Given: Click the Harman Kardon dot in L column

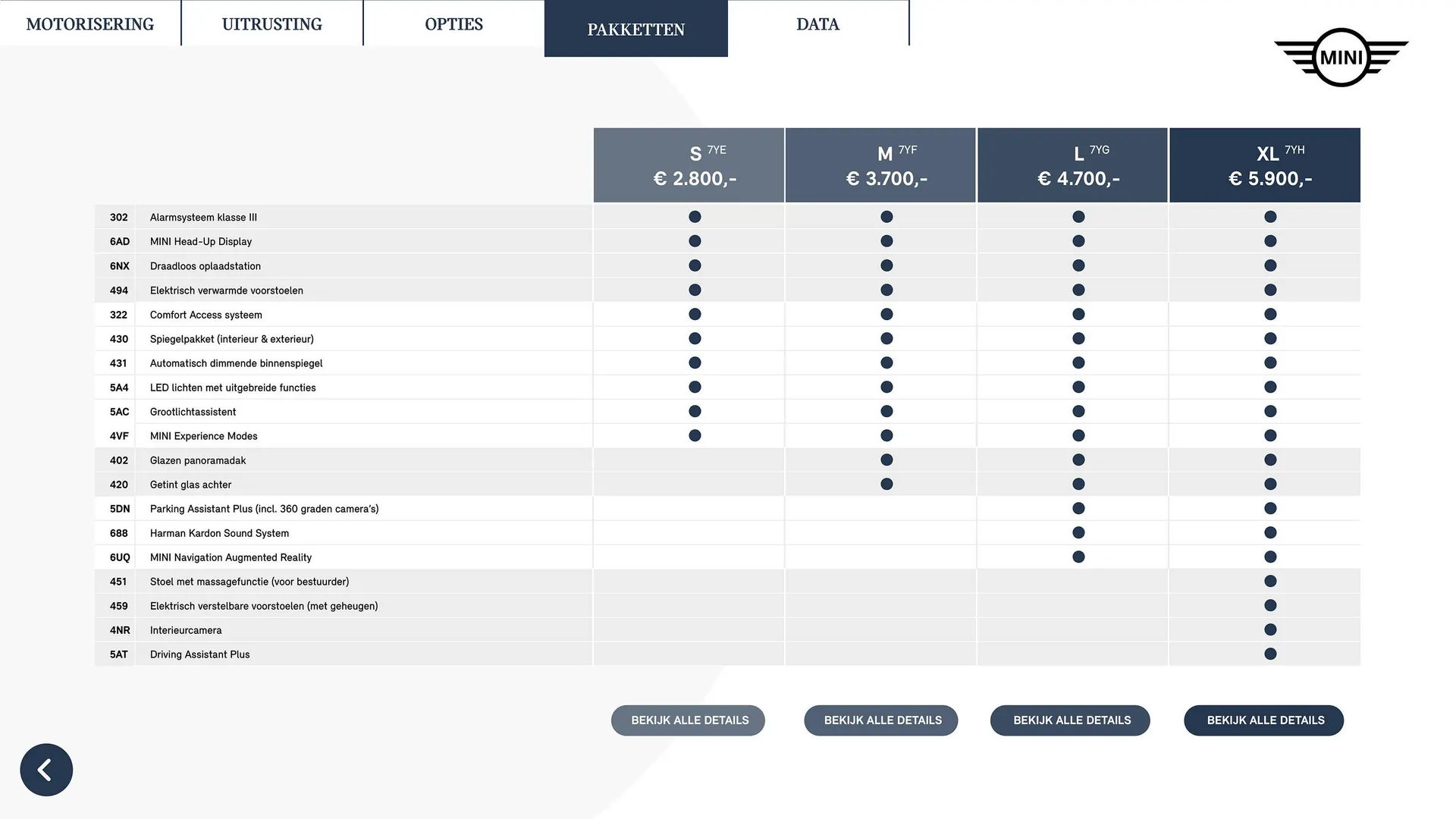Looking at the screenshot, I should coord(1078,532).
